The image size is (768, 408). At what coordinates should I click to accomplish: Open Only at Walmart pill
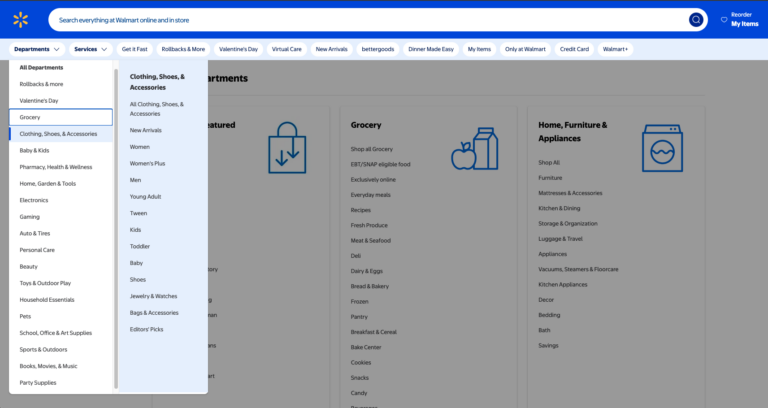(525, 49)
